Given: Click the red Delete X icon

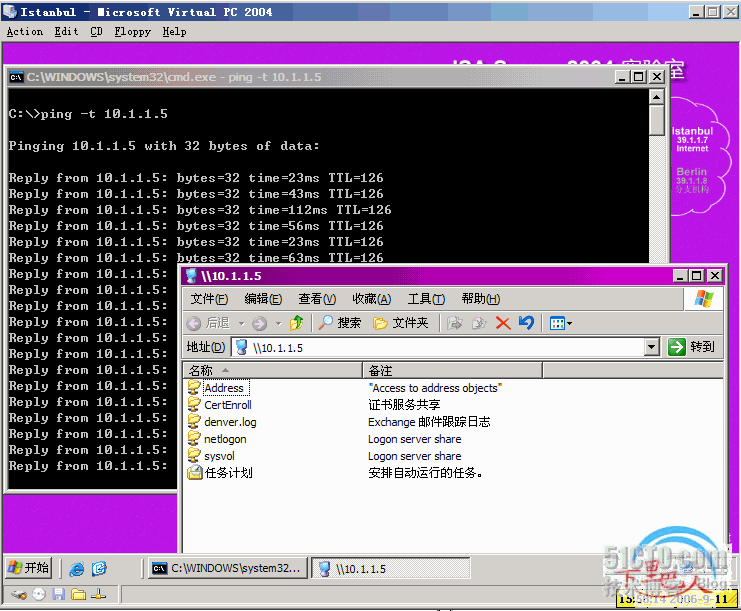Looking at the screenshot, I should [x=503, y=323].
